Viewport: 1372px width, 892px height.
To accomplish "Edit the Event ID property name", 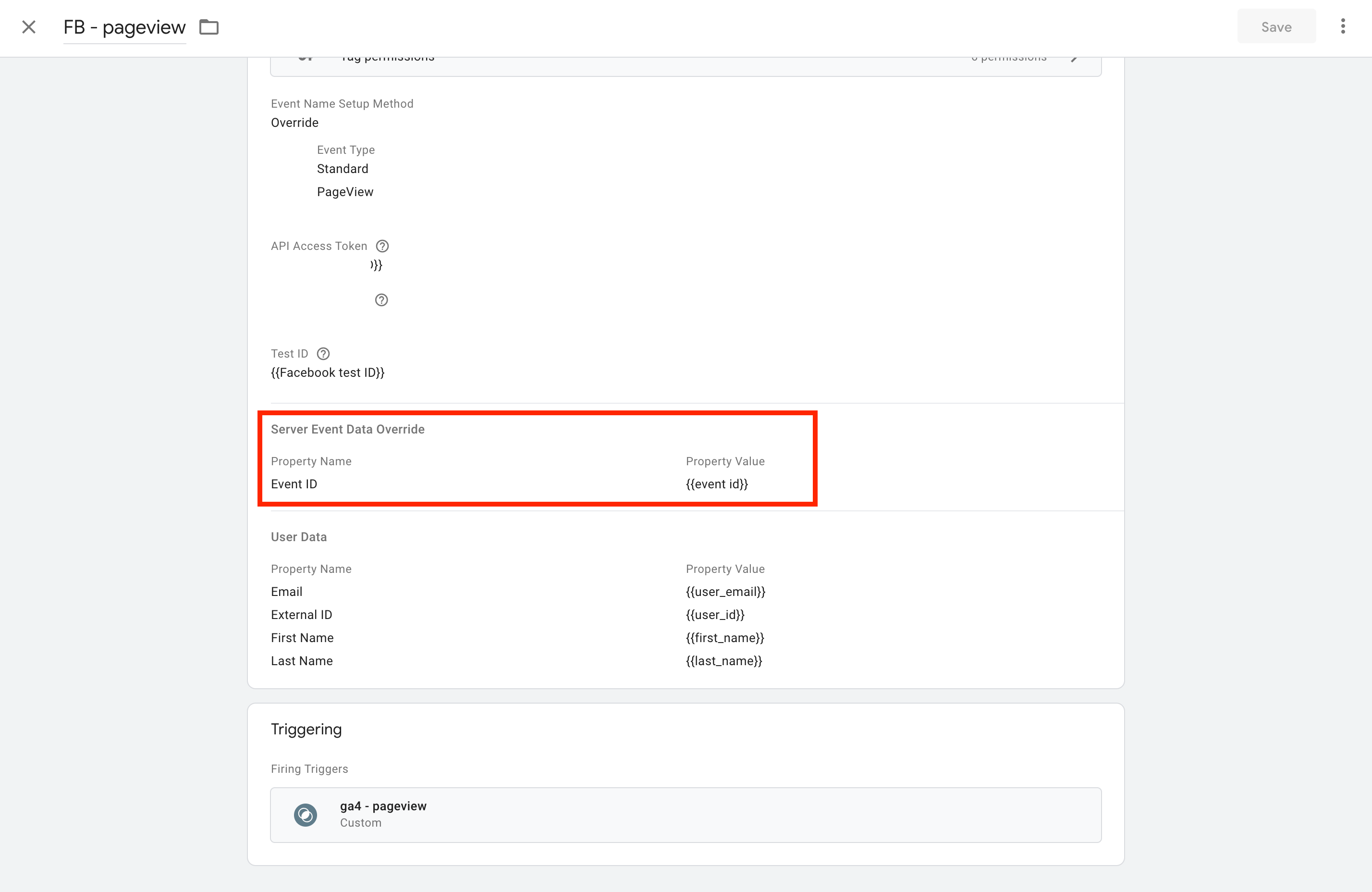I will pos(294,484).
